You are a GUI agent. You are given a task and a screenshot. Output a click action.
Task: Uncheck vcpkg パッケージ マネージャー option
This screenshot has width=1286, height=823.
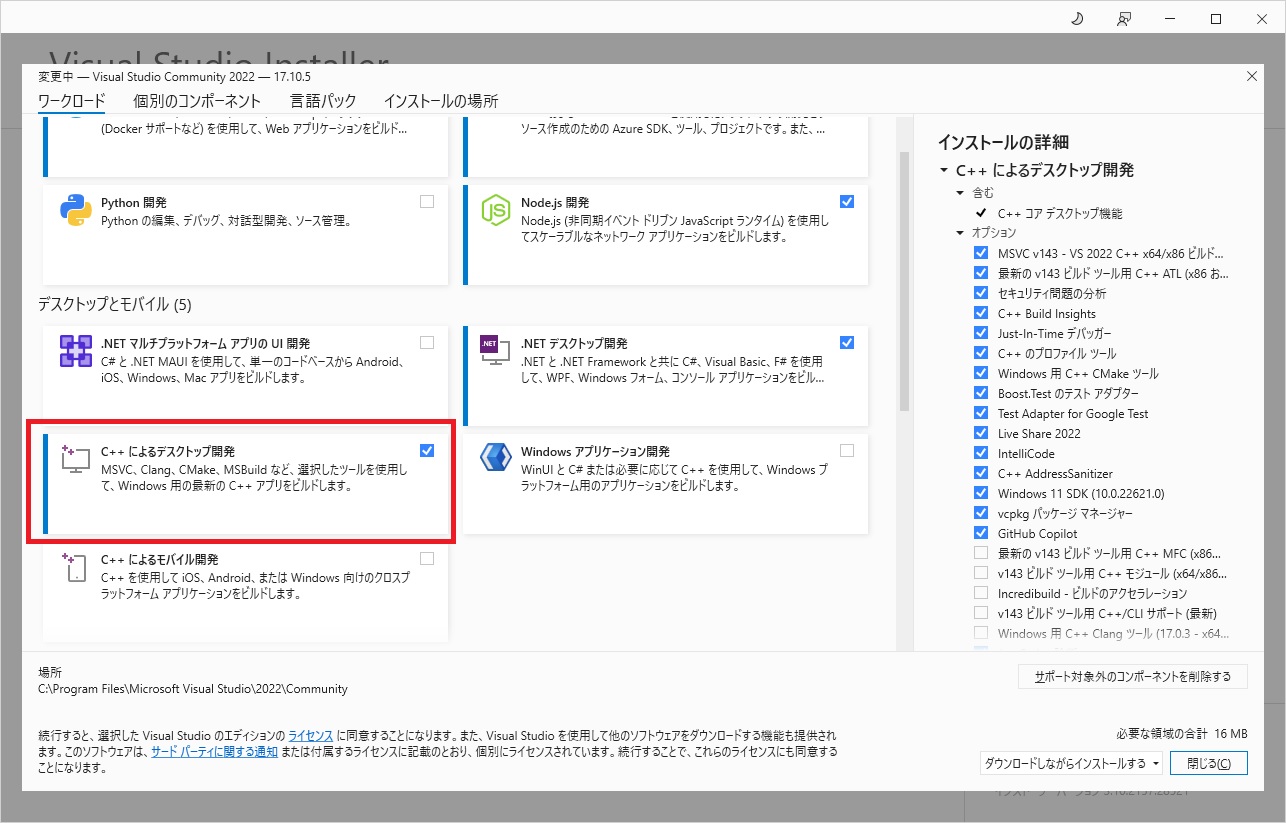(980, 513)
